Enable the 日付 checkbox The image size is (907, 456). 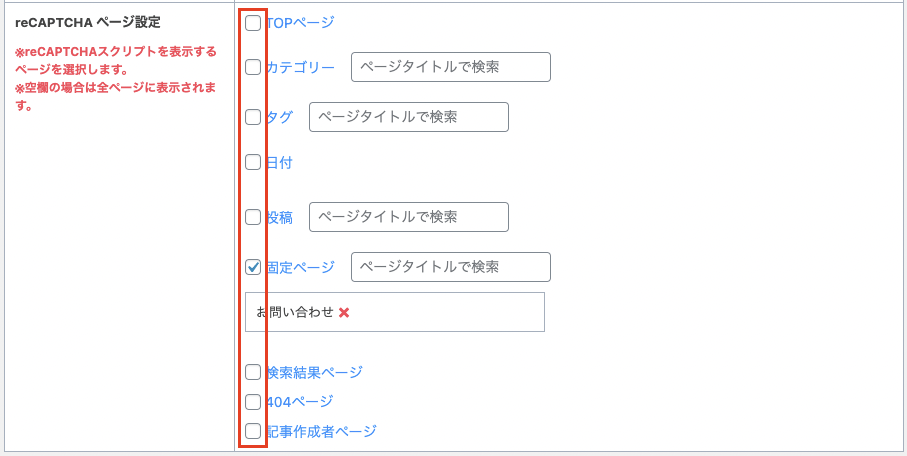coord(253,162)
